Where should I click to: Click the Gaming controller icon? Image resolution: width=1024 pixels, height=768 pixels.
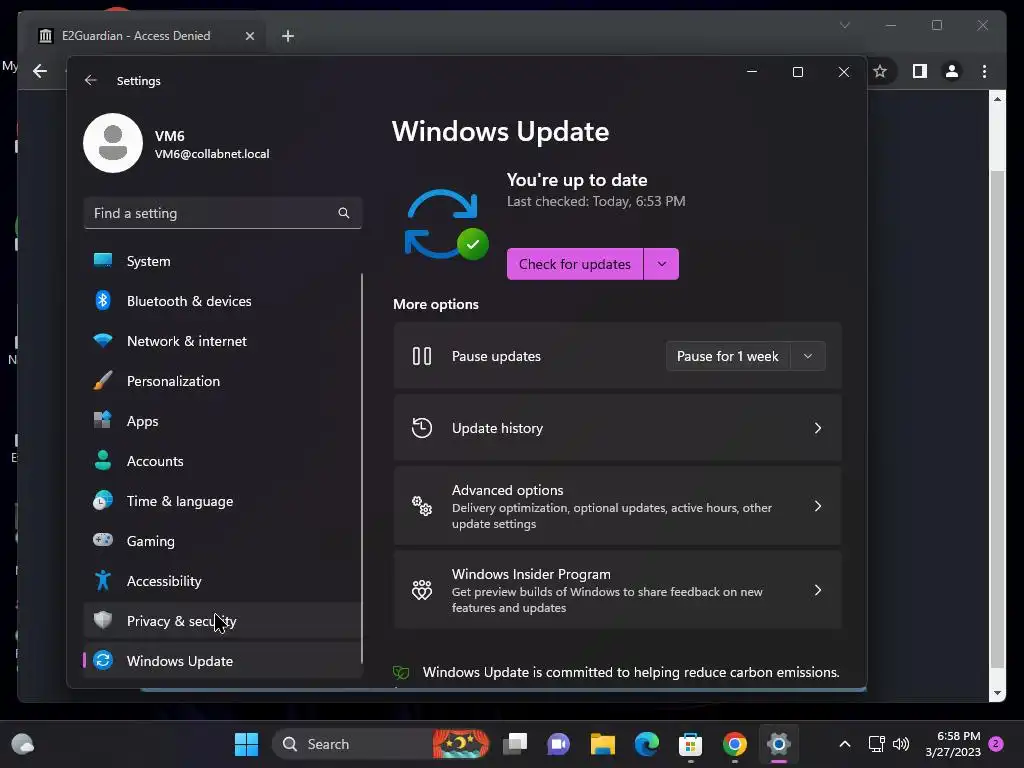103,540
